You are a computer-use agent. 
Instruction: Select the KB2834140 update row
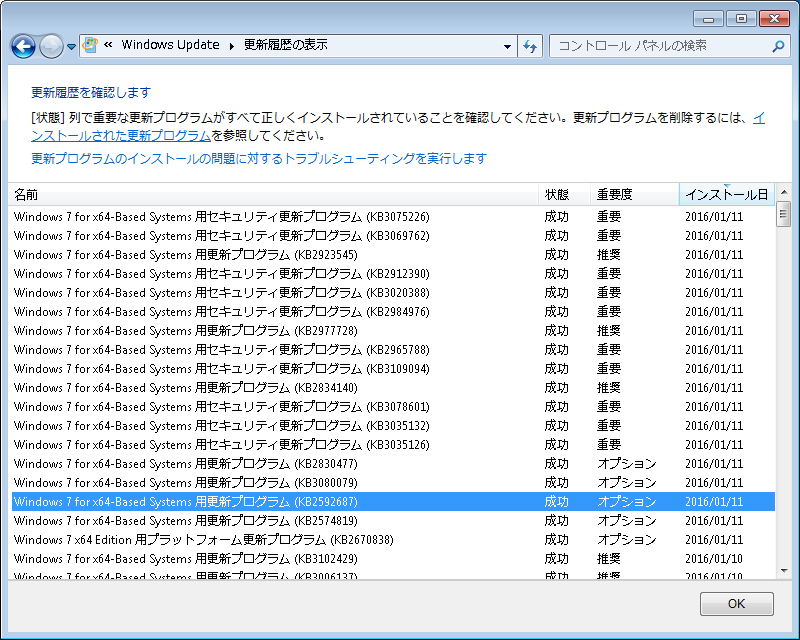point(393,388)
